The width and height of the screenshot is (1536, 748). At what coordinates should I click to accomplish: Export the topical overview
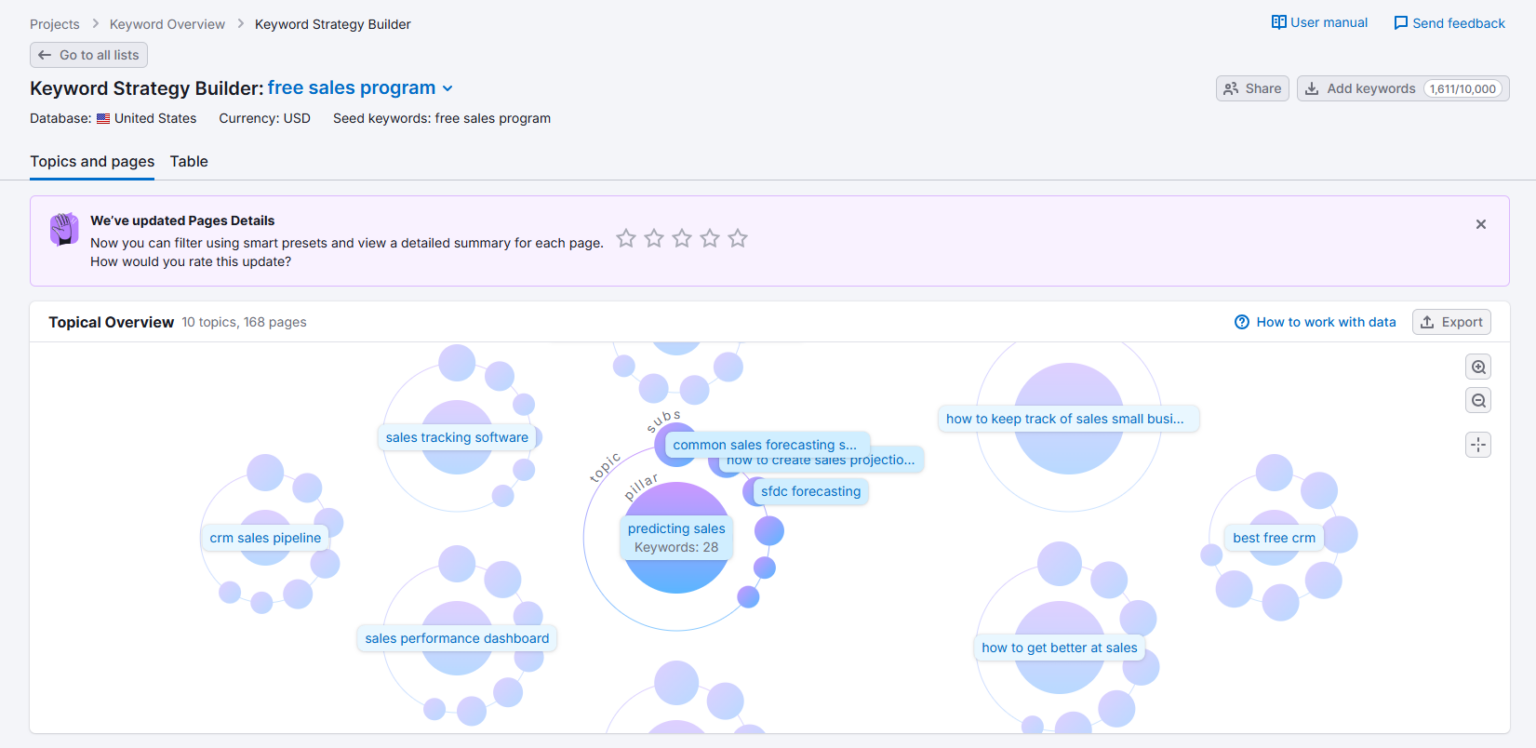(1451, 322)
